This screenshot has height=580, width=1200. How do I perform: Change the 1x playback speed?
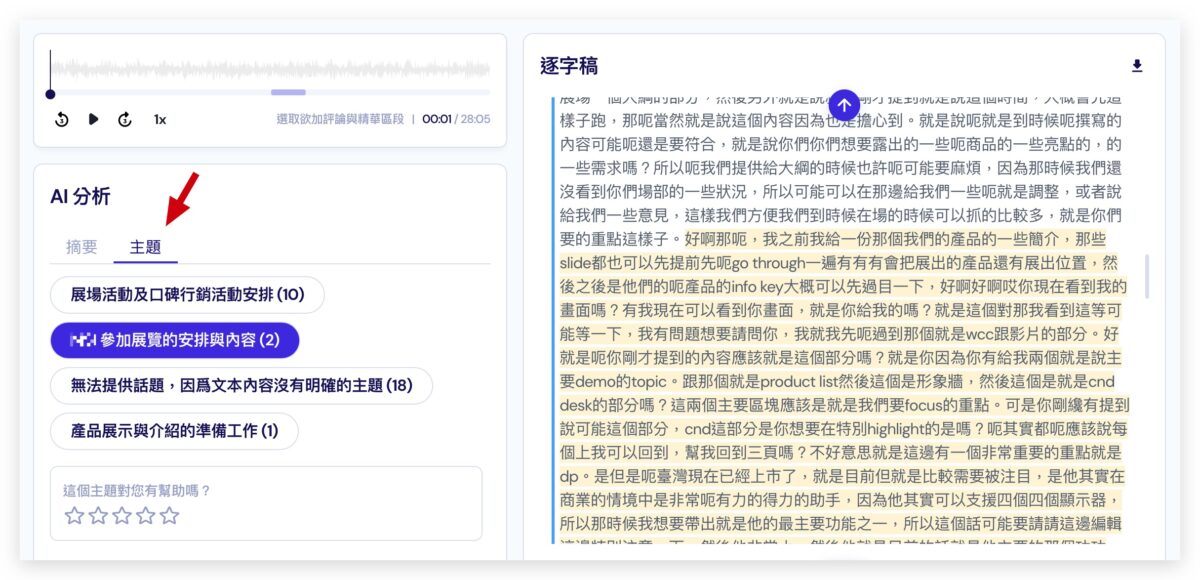coord(160,119)
